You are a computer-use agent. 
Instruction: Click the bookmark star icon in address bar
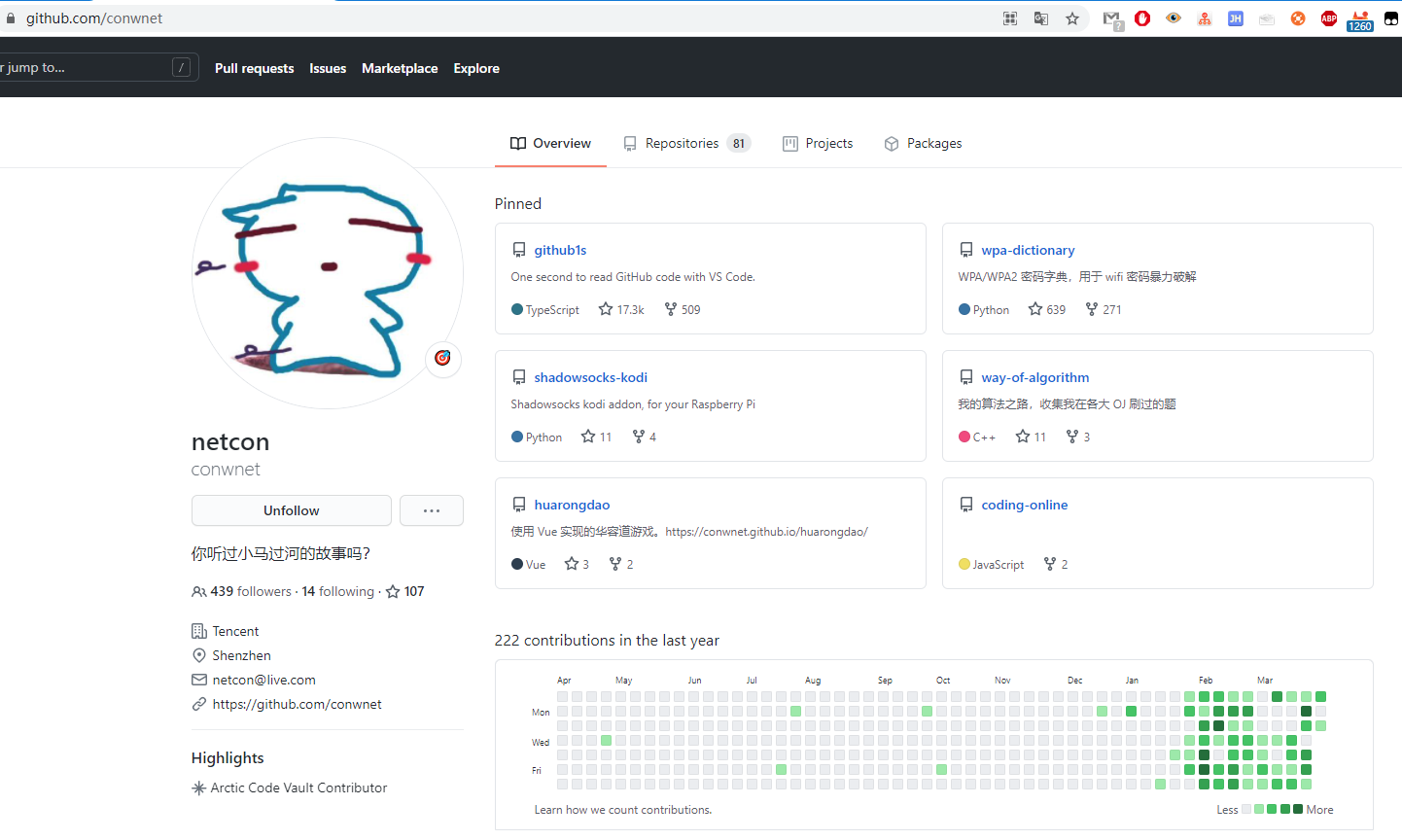click(1072, 18)
